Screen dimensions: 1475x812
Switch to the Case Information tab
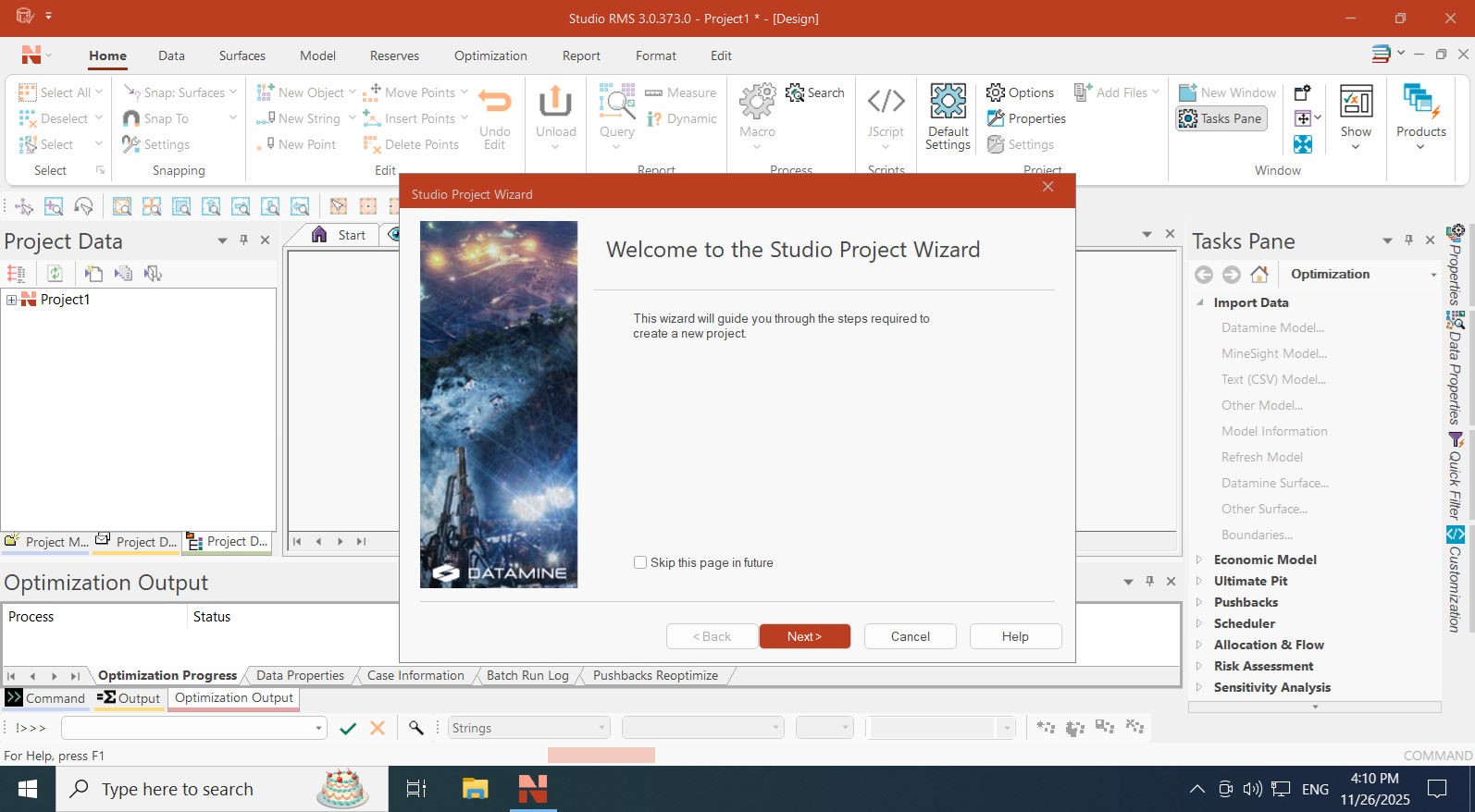click(415, 676)
